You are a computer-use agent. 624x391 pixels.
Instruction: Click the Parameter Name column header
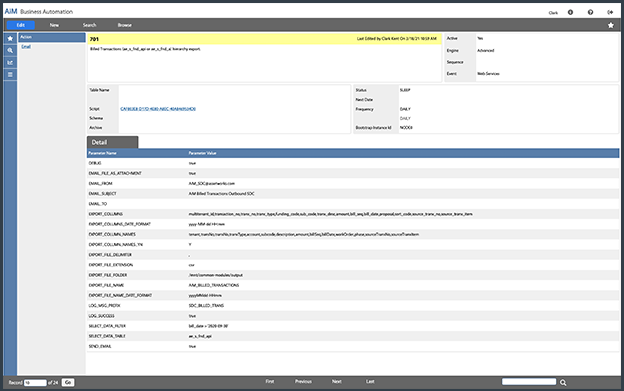[102, 153]
